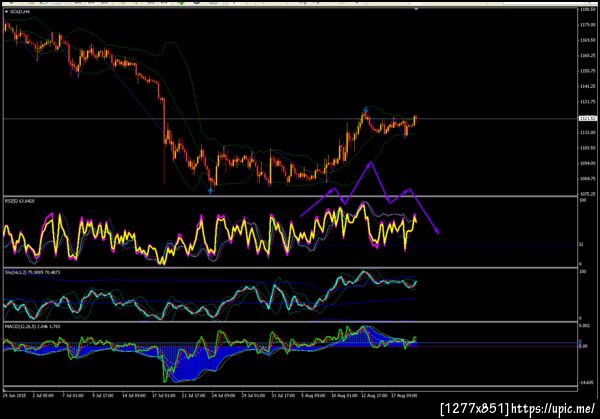Image resolution: width=600 pixels, height=419 pixels.
Task: Click the 5 Aug 09:00 time label
Action: click(313, 395)
